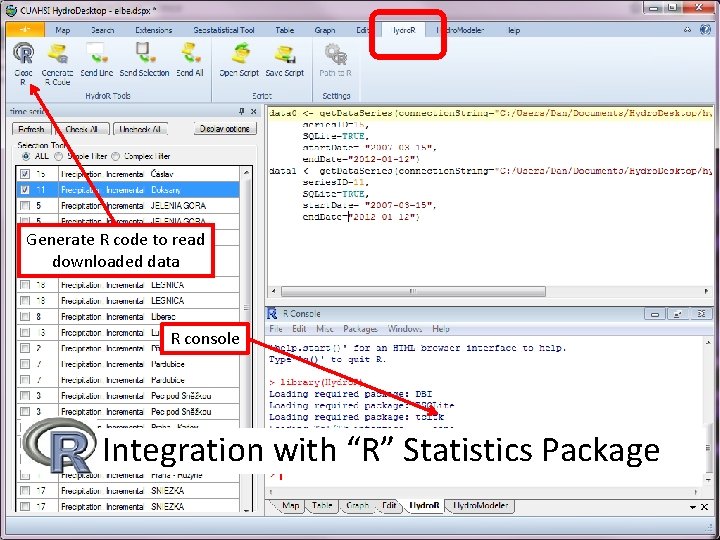Click series list scroll-down arrow
Image resolution: width=720 pixels, height=540 pixels.
[246, 509]
